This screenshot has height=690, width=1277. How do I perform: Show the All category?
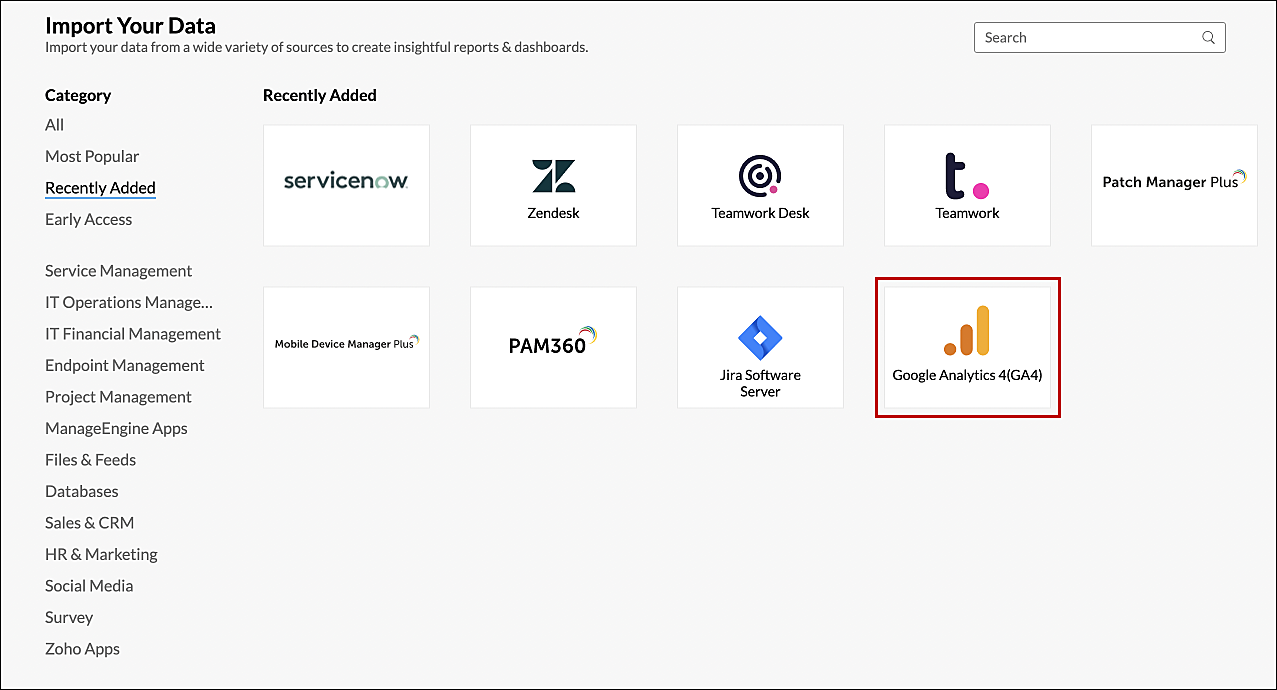coord(54,125)
